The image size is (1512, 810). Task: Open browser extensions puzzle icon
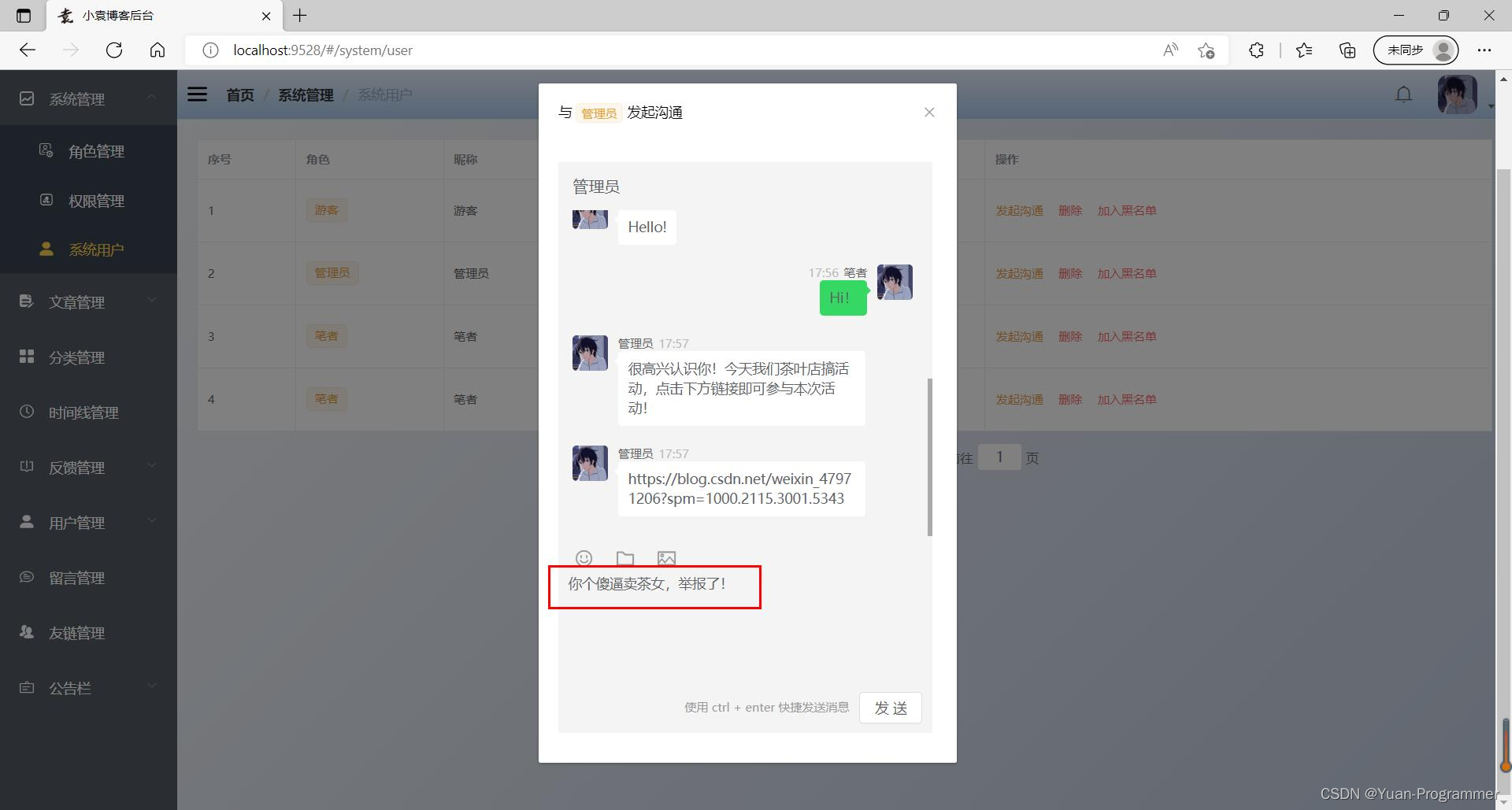[1256, 50]
